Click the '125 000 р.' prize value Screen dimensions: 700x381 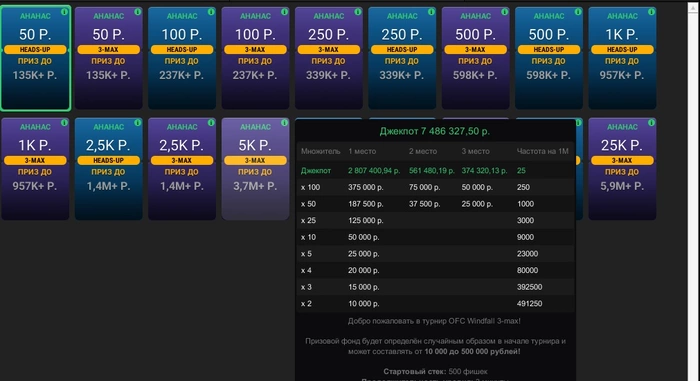click(x=366, y=221)
